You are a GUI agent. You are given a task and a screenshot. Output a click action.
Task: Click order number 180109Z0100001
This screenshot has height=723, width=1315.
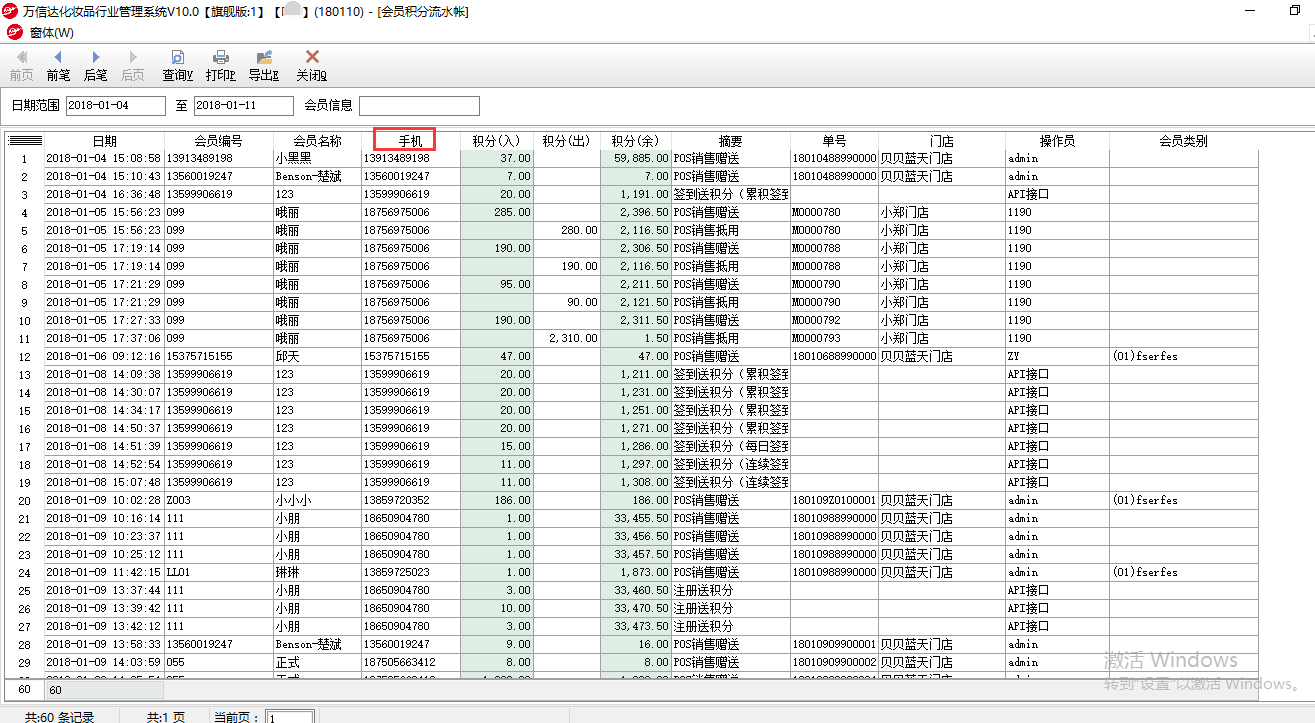pyautogui.click(x=834, y=500)
